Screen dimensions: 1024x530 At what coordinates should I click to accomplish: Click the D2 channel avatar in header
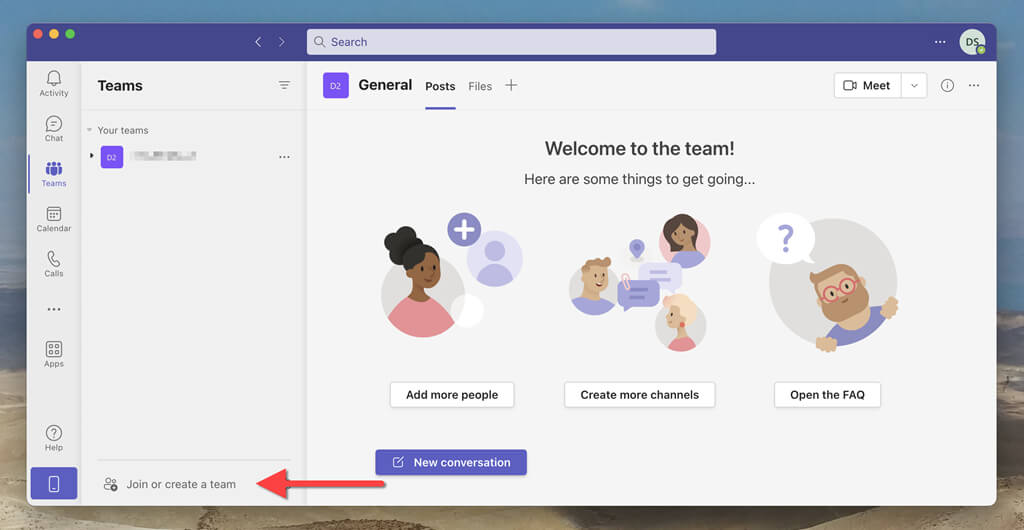point(336,86)
